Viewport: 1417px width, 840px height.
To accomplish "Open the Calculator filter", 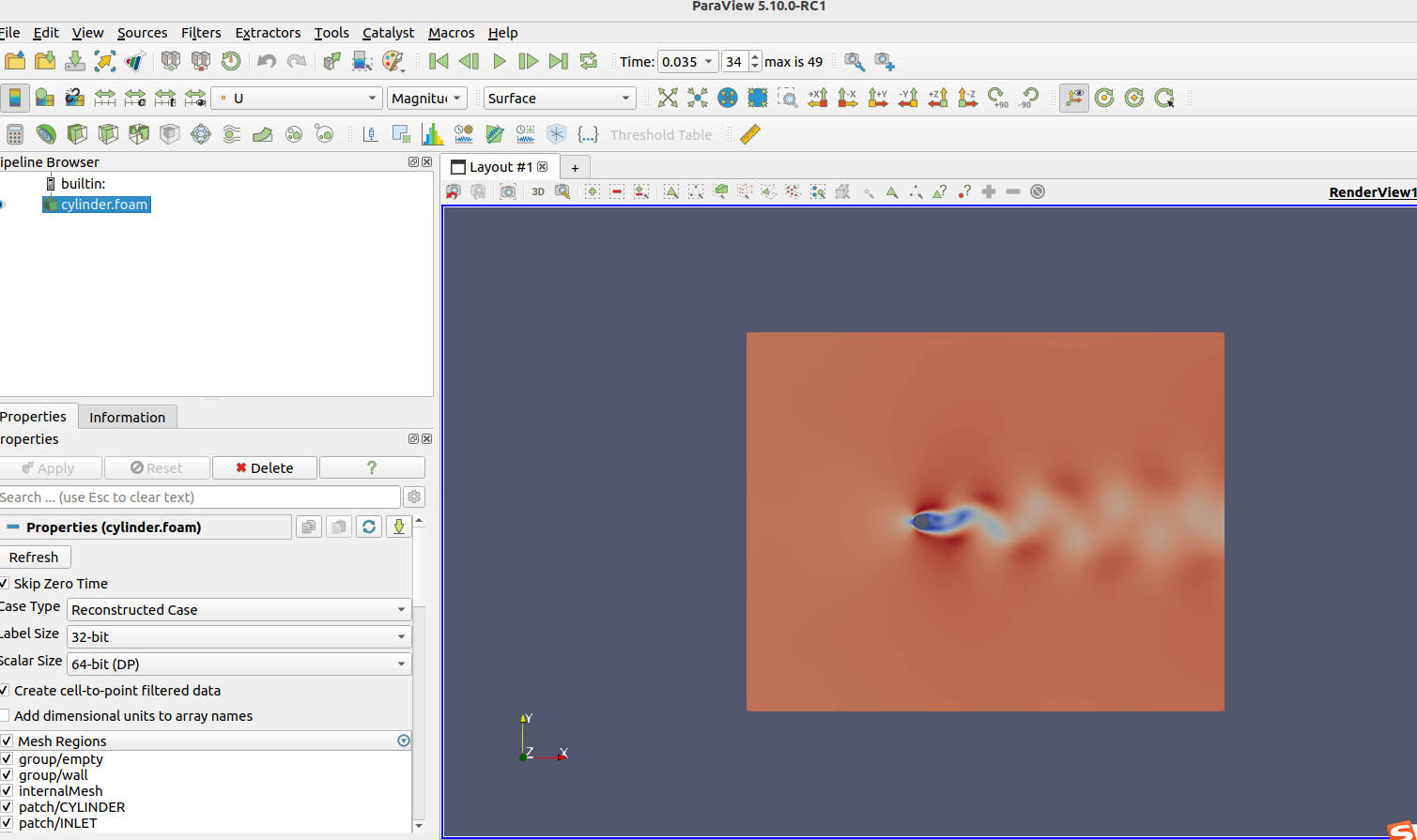I will [x=15, y=134].
